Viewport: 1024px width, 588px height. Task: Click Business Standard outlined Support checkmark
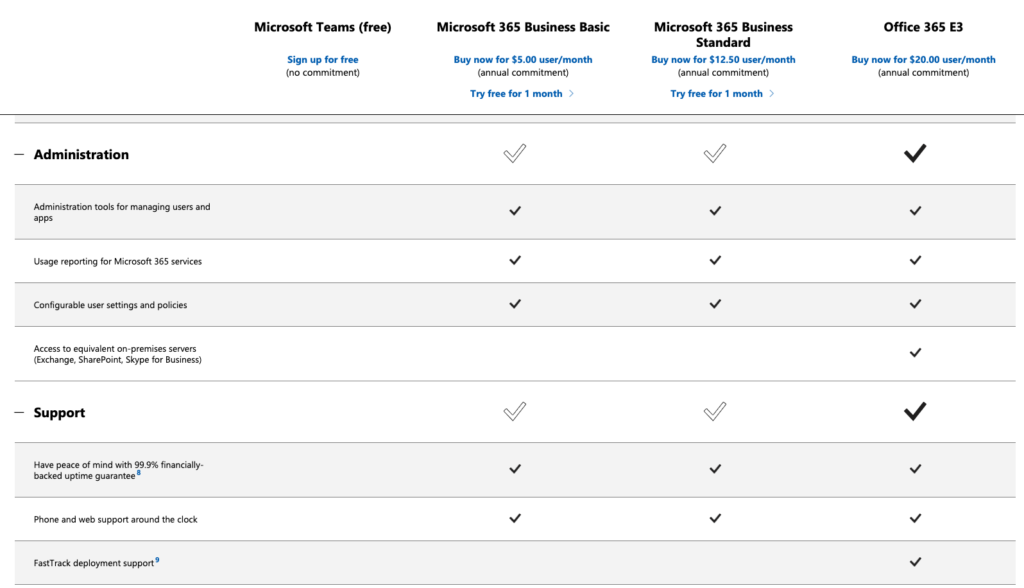pos(714,412)
